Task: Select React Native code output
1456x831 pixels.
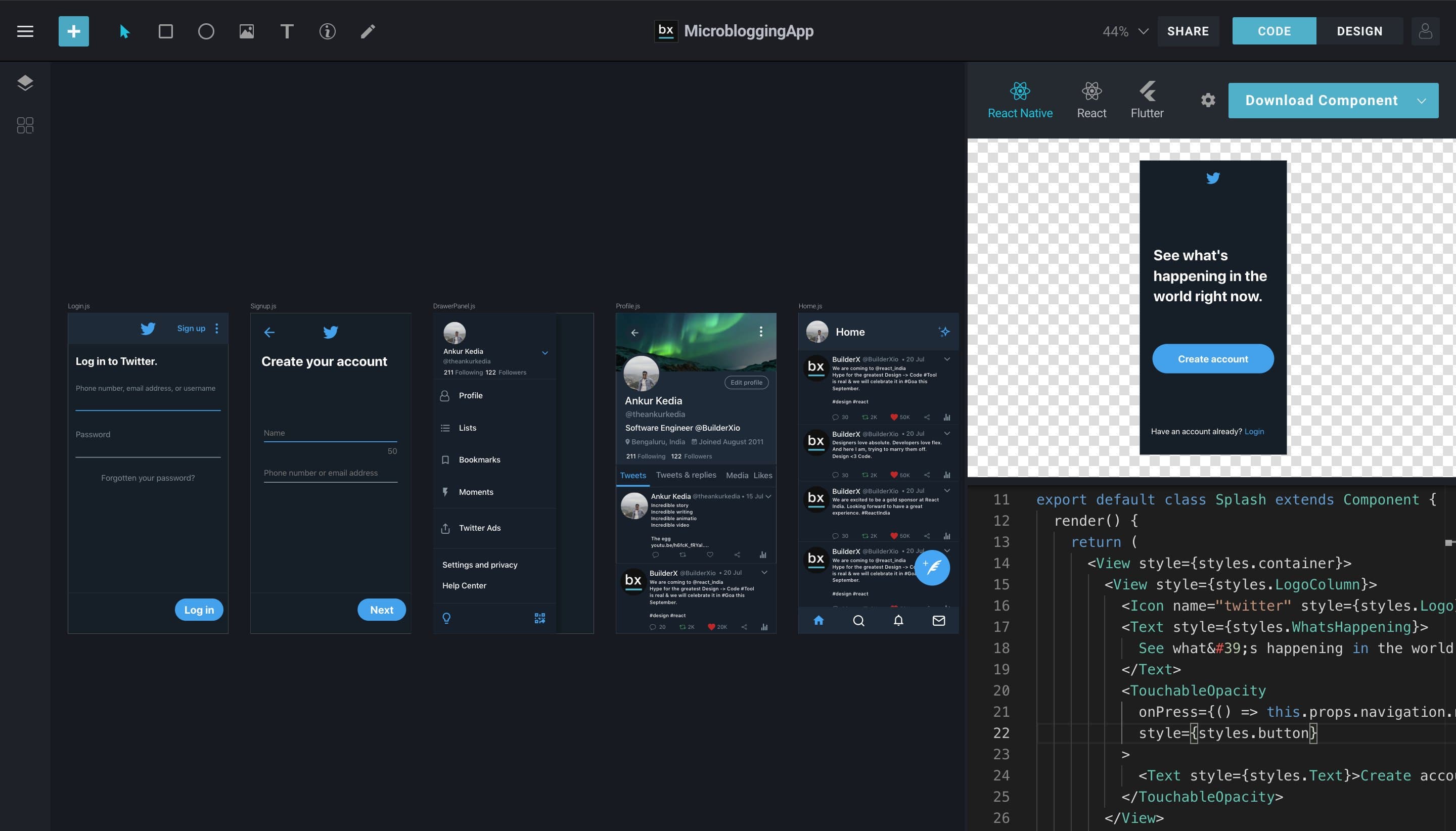Action: (1020, 100)
